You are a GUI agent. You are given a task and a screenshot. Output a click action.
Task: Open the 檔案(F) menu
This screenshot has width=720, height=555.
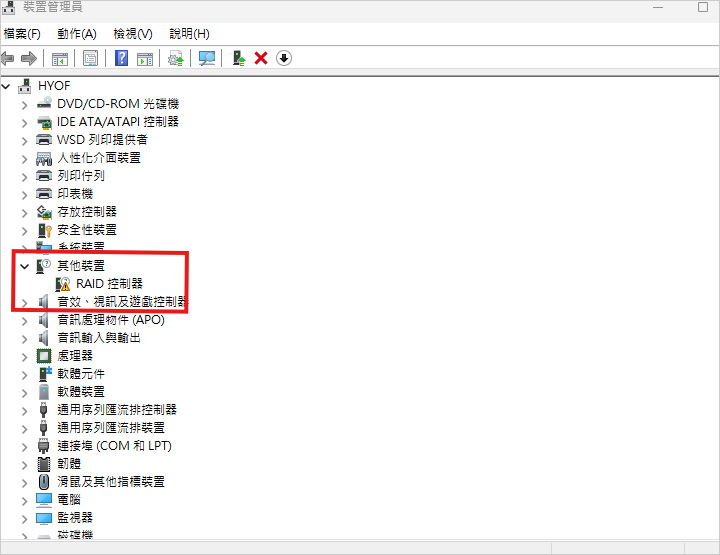(22, 34)
